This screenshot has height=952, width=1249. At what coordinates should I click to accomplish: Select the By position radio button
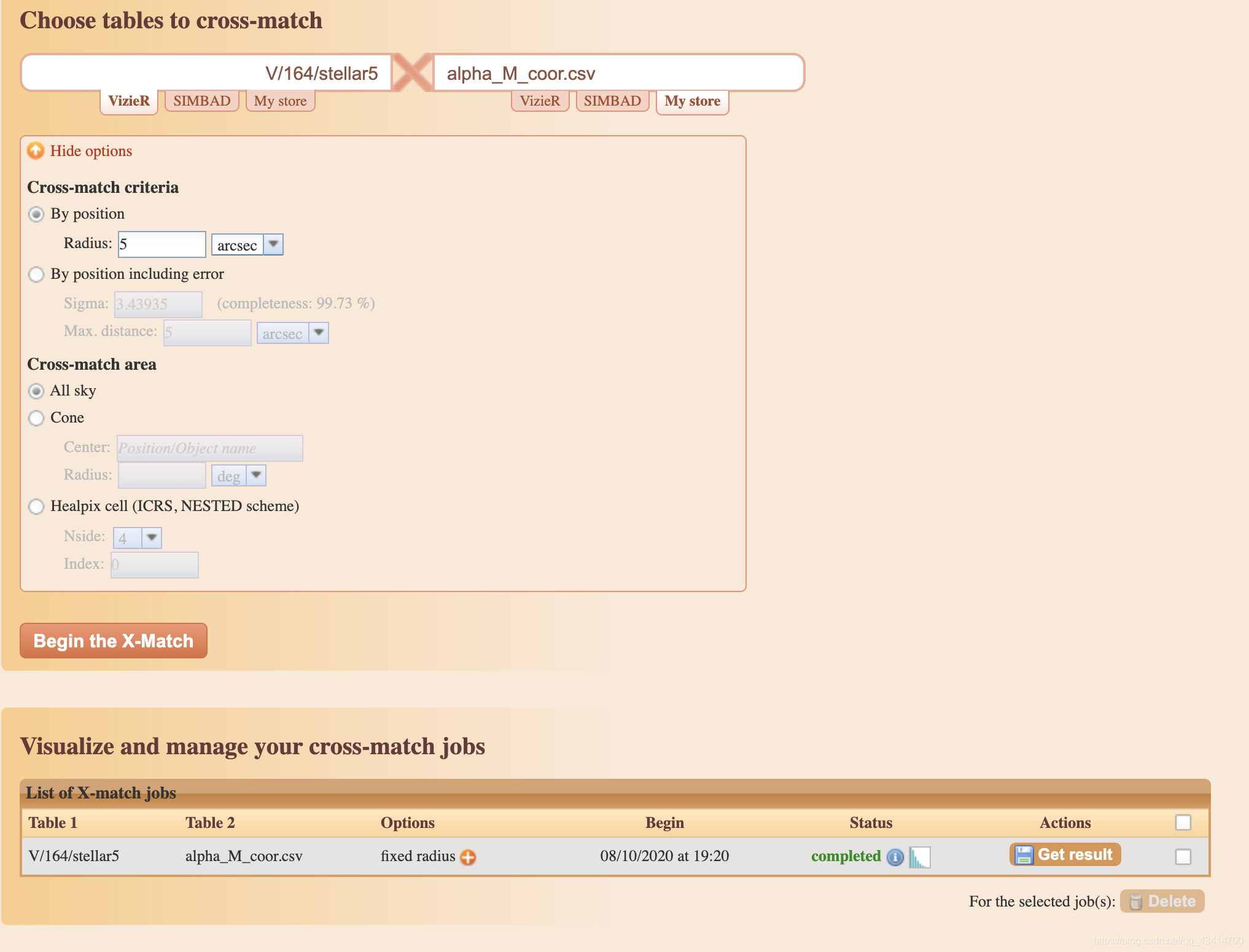point(36,214)
